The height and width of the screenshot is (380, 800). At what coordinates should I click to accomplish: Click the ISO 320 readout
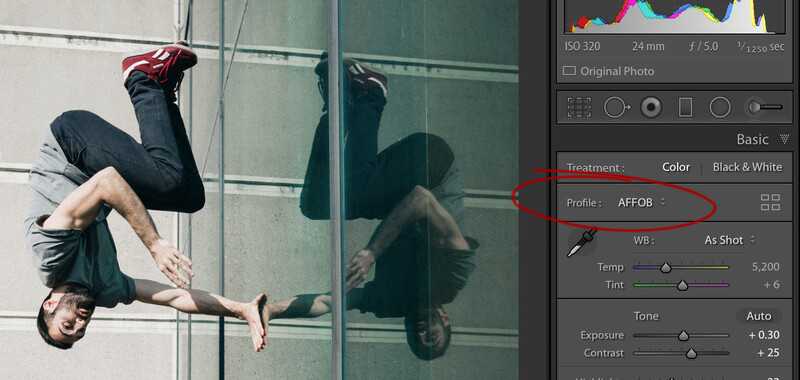pyautogui.click(x=582, y=46)
